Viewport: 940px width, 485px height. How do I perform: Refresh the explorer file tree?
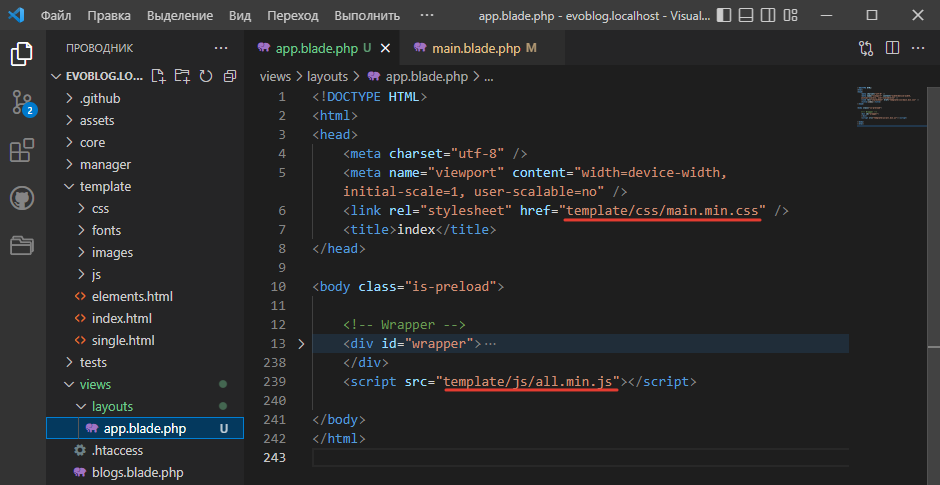coord(206,76)
